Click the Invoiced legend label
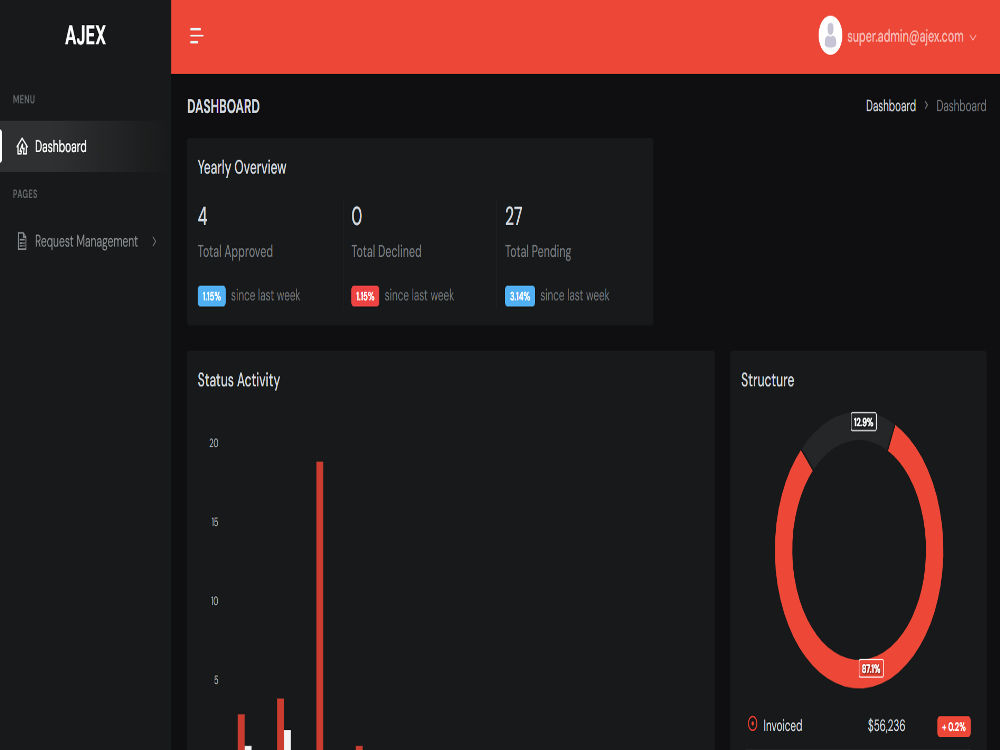This screenshot has width=1000, height=750. point(783,725)
